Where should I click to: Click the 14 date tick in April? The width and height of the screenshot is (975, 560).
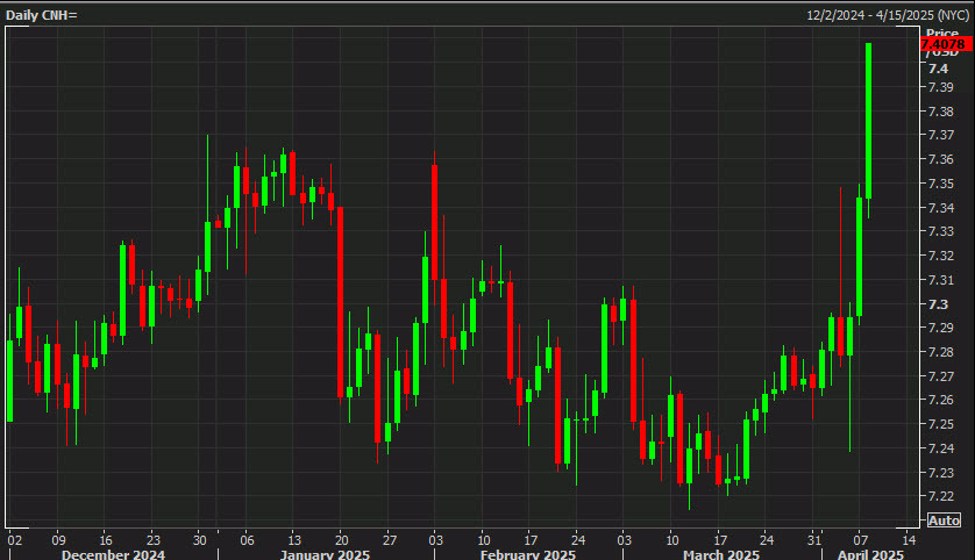pos(908,540)
